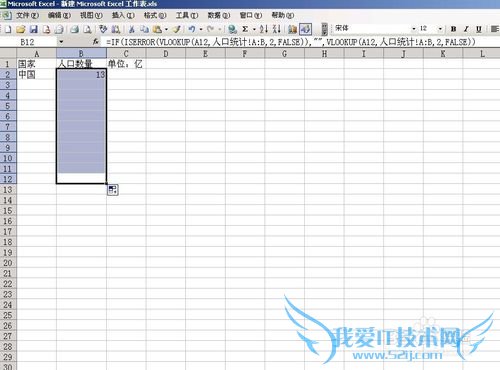Click the Redo arrow icon

(210, 29)
